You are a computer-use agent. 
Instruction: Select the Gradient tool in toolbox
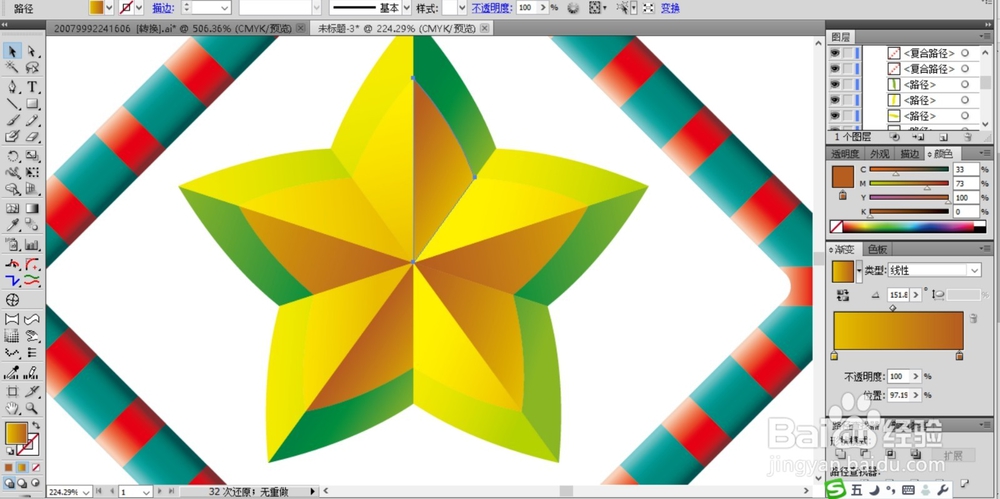32,208
